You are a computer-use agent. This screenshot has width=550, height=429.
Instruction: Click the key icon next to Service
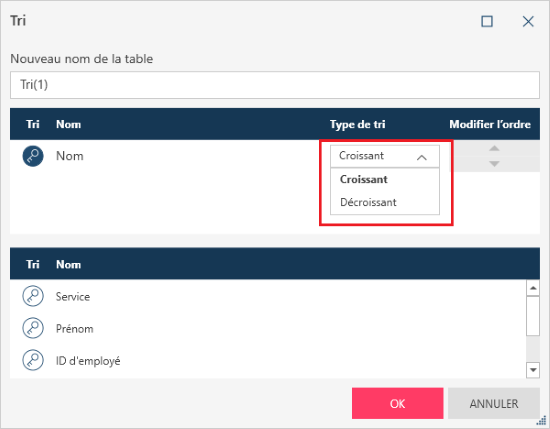33,296
